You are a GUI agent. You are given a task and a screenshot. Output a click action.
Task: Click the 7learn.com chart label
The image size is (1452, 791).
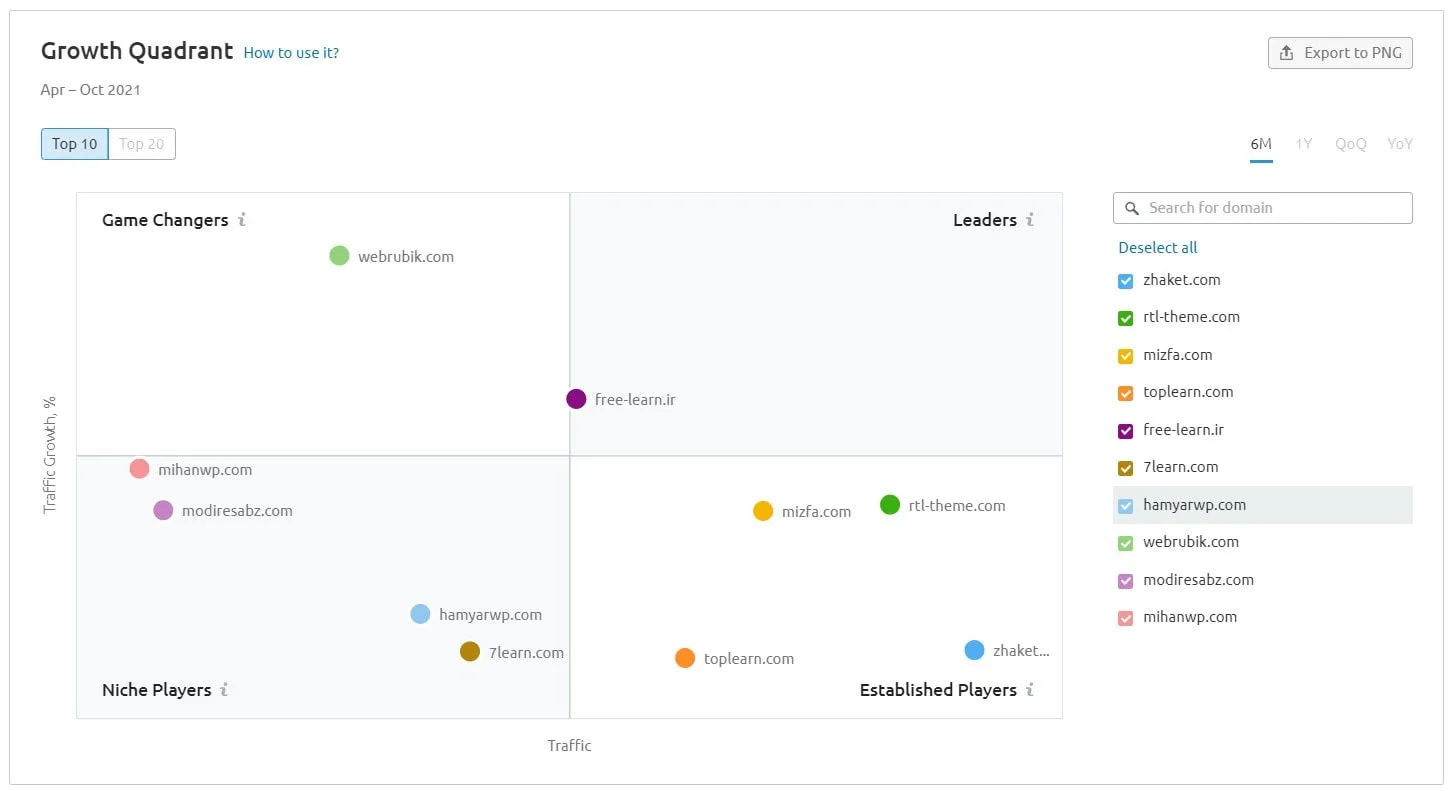click(526, 653)
